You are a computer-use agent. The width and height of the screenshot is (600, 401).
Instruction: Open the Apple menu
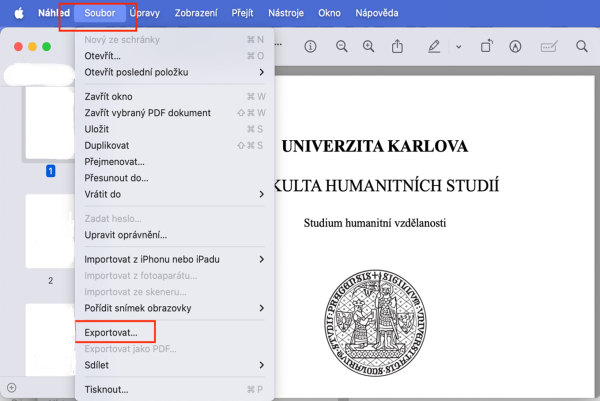(17, 14)
